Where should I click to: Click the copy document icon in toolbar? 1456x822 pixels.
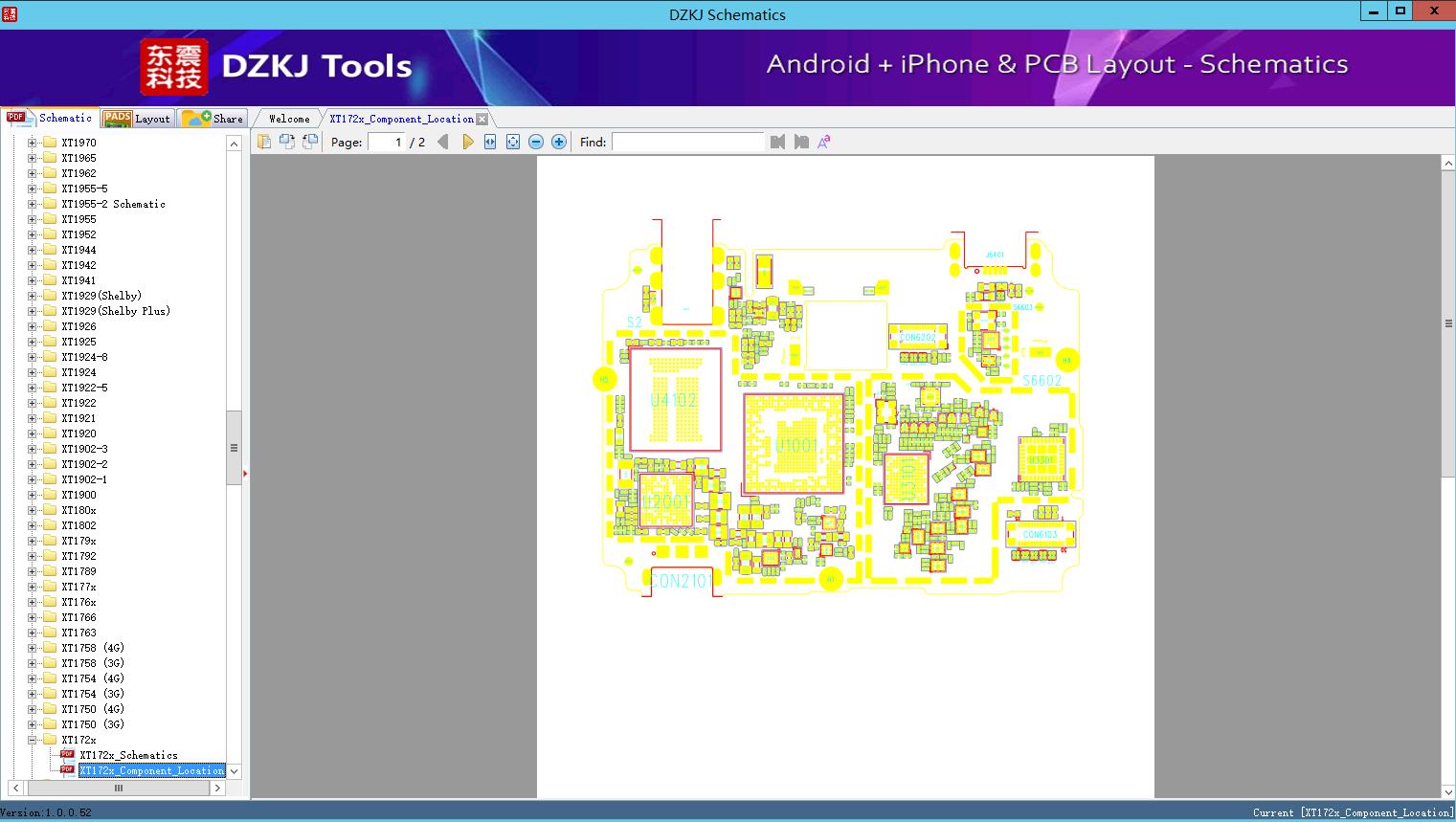[263, 142]
